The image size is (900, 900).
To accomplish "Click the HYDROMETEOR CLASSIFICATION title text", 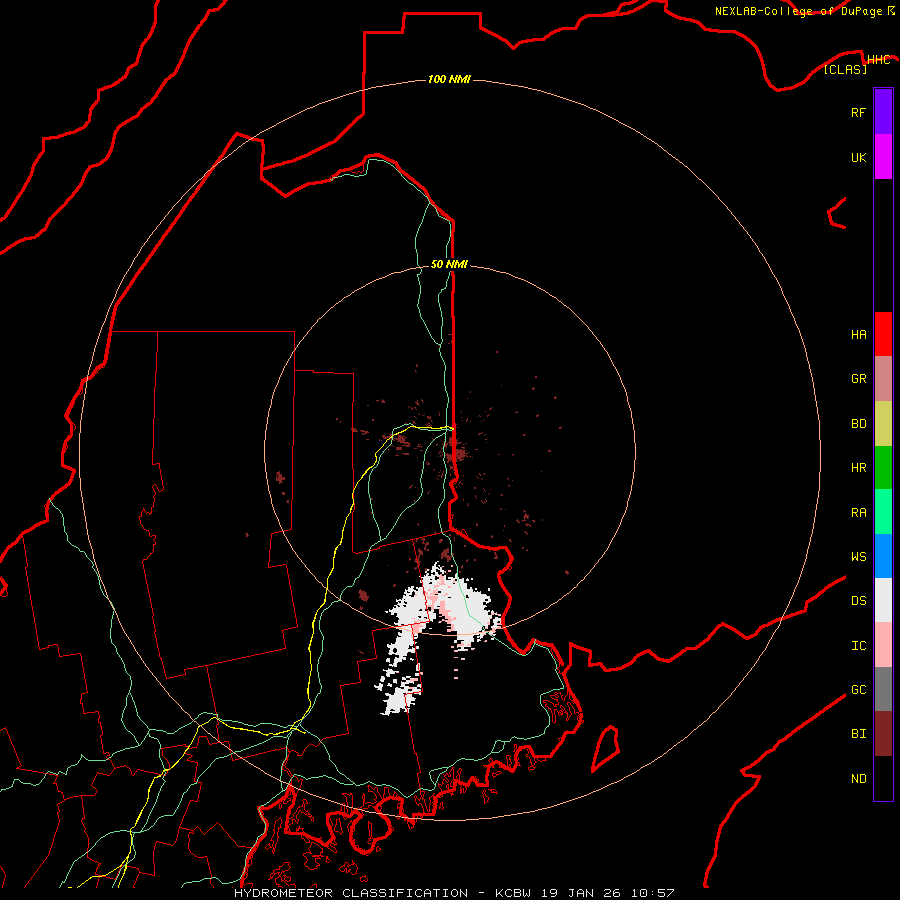I will pos(351,893).
